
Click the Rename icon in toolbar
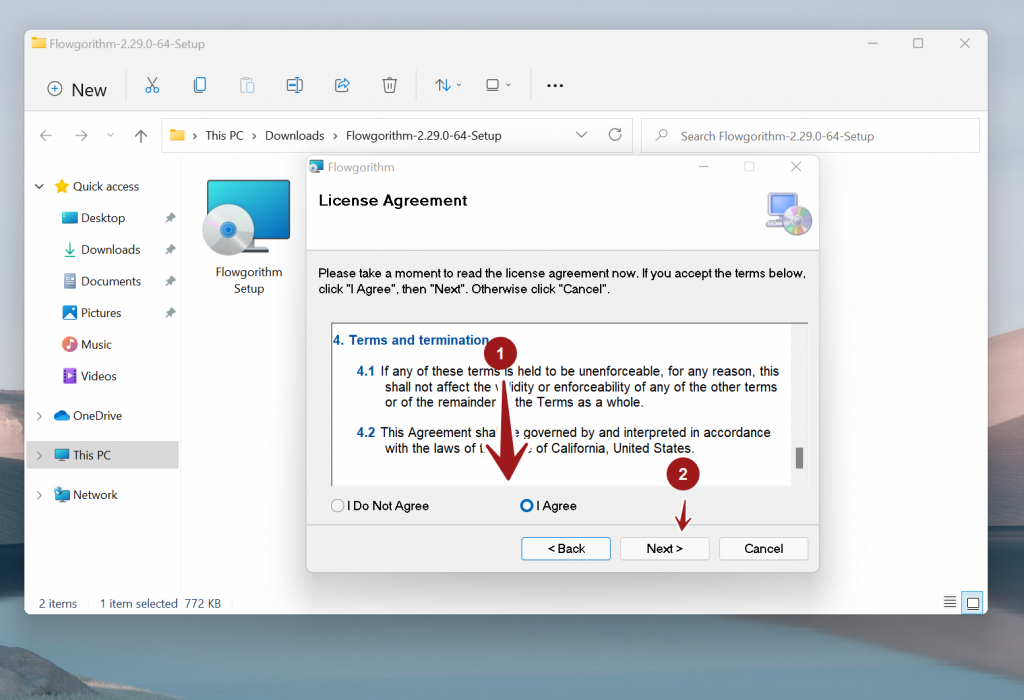[294, 86]
